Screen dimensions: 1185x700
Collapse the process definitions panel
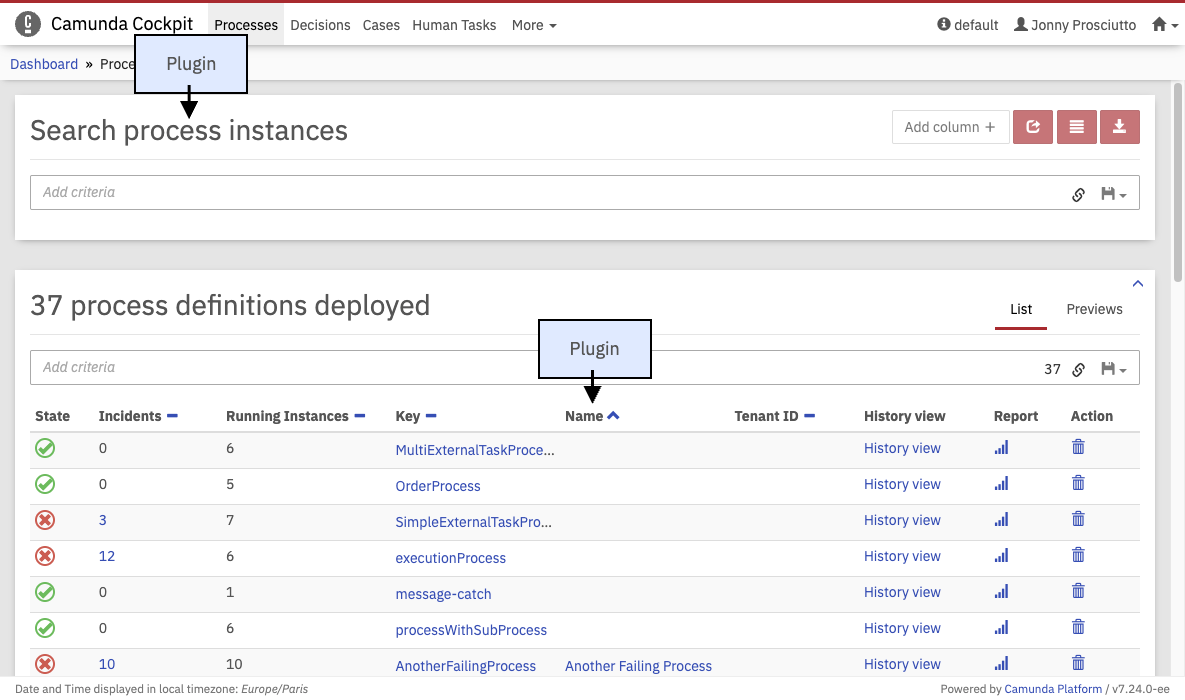1137,284
